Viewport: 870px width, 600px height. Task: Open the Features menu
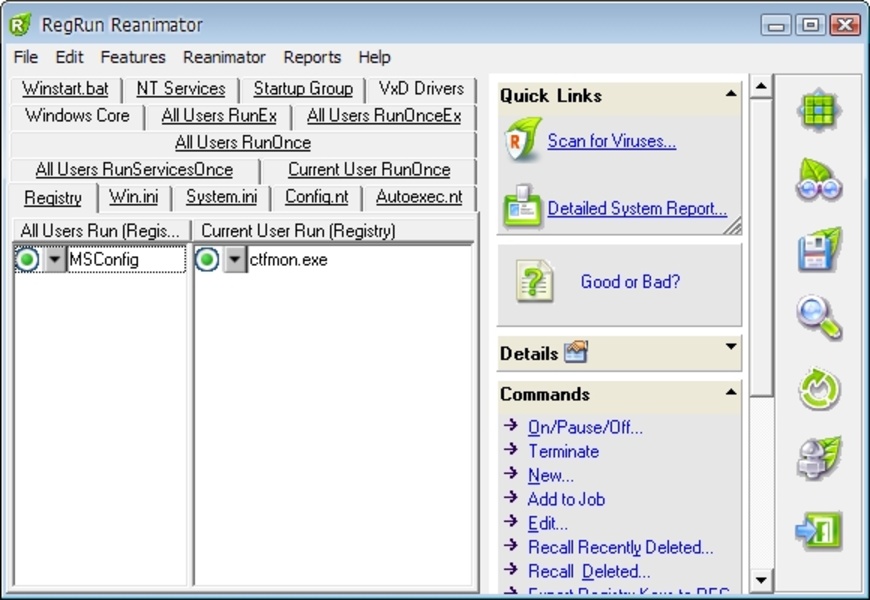click(133, 57)
